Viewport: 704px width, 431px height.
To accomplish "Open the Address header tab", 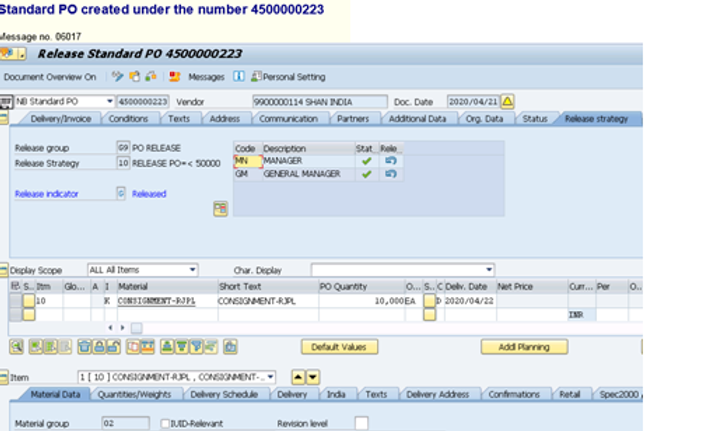I will coord(224,119).
